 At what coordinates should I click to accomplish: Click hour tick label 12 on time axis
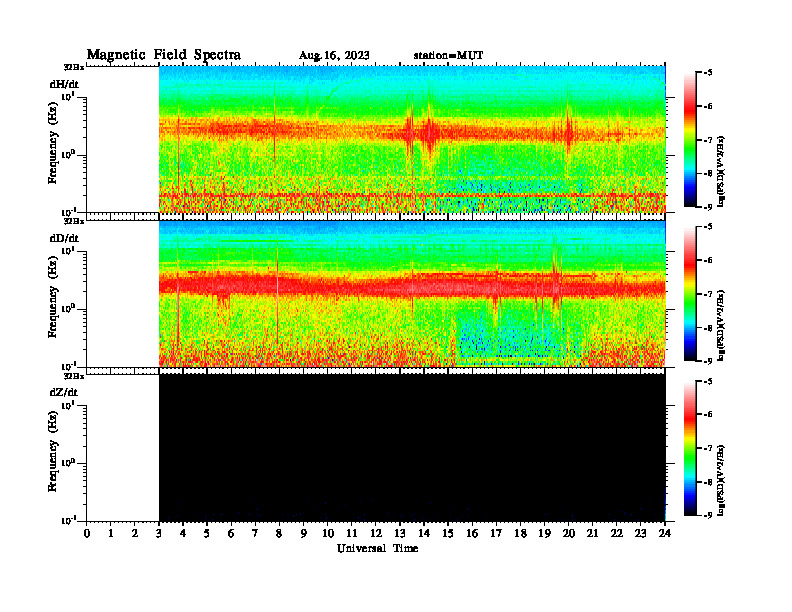(x=376, y=534)
